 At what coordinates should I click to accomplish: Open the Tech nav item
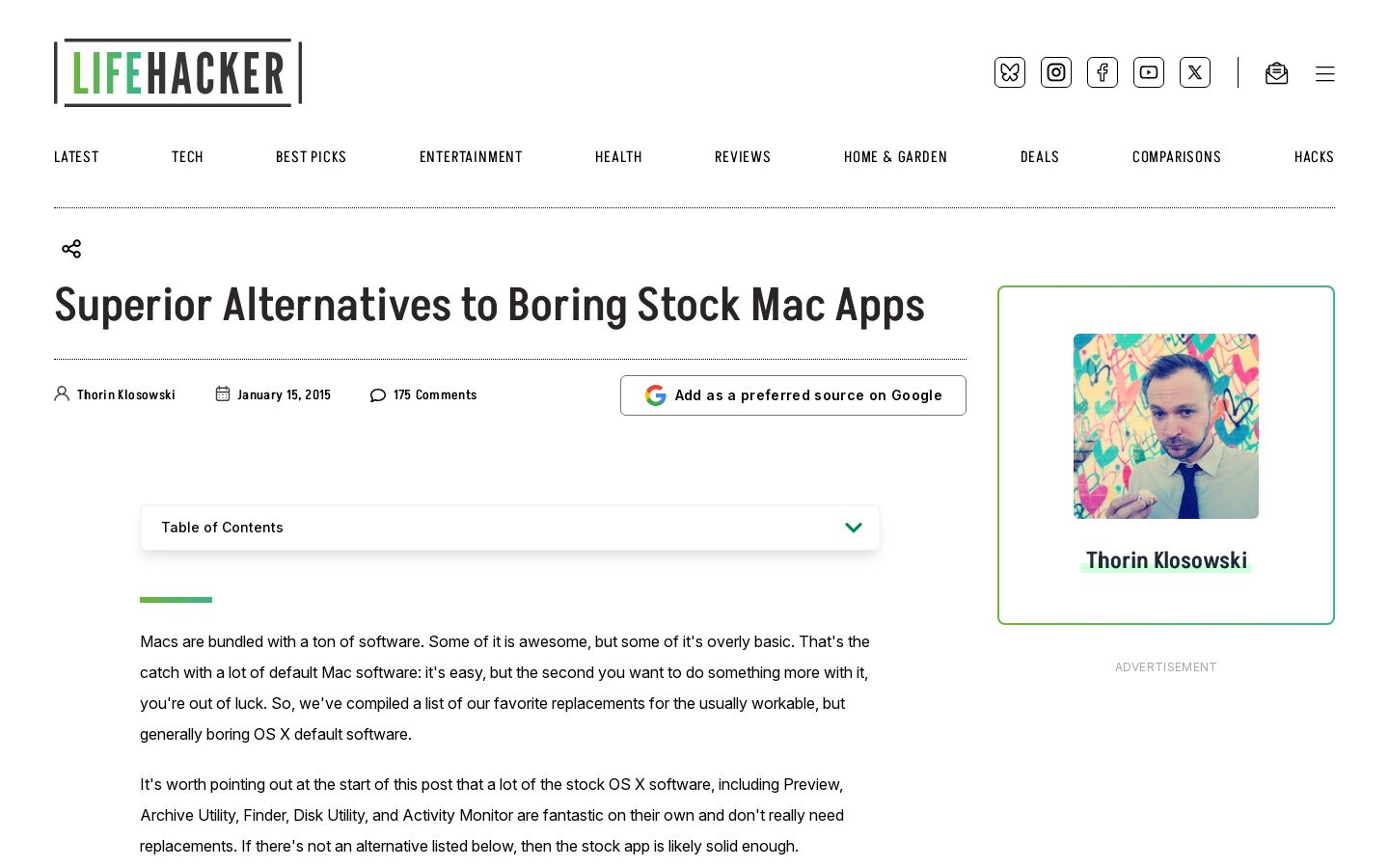pos(187,157)
